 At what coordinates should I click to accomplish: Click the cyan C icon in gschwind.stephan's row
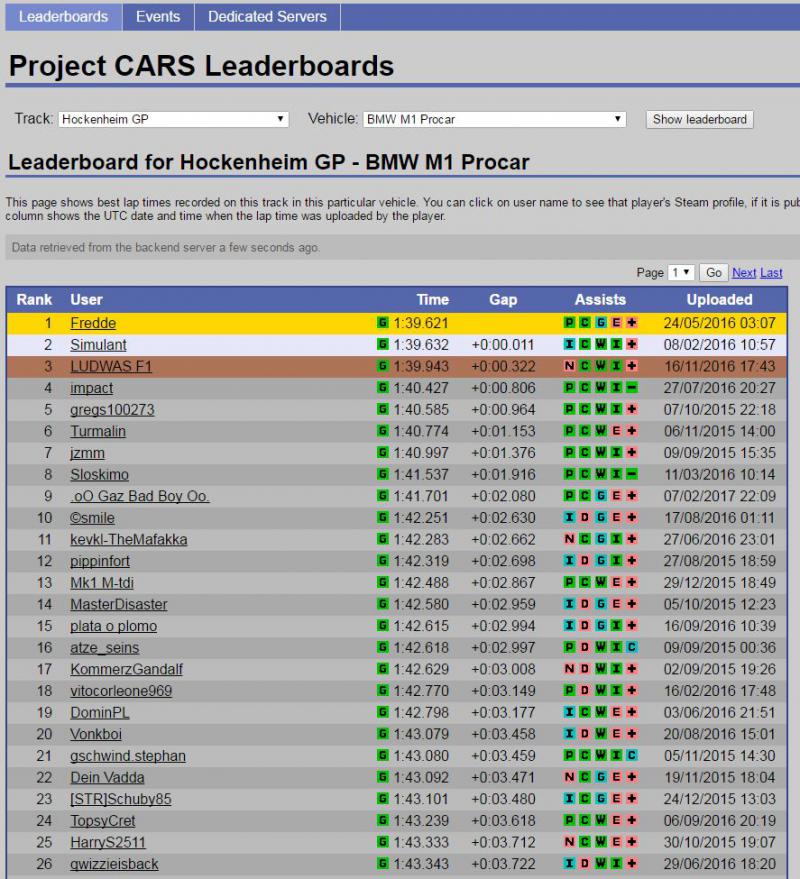tap(632, 755)
